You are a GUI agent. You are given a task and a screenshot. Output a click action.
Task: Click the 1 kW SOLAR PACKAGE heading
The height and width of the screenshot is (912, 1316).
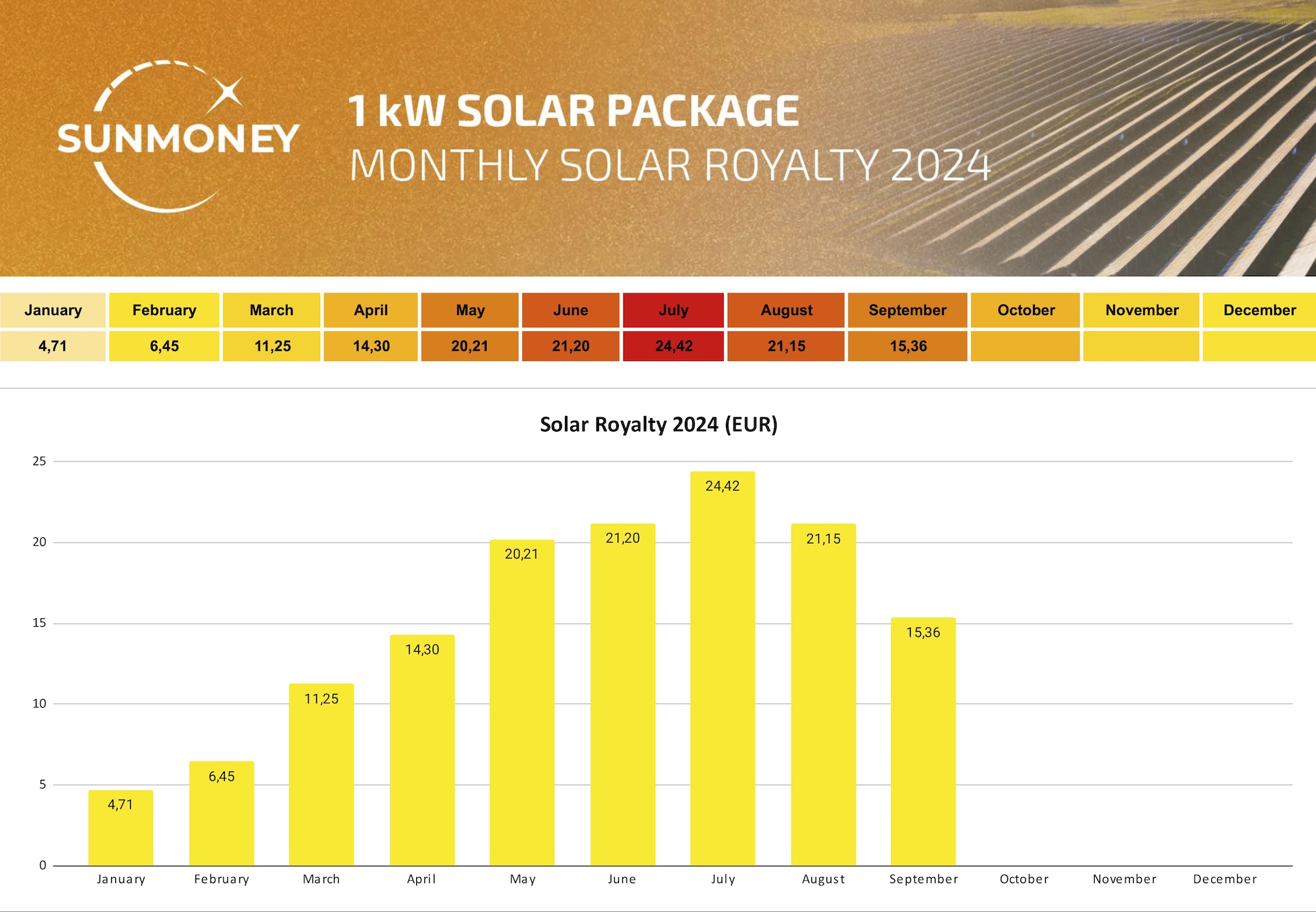pyautogui.click(x=573, y=111)
